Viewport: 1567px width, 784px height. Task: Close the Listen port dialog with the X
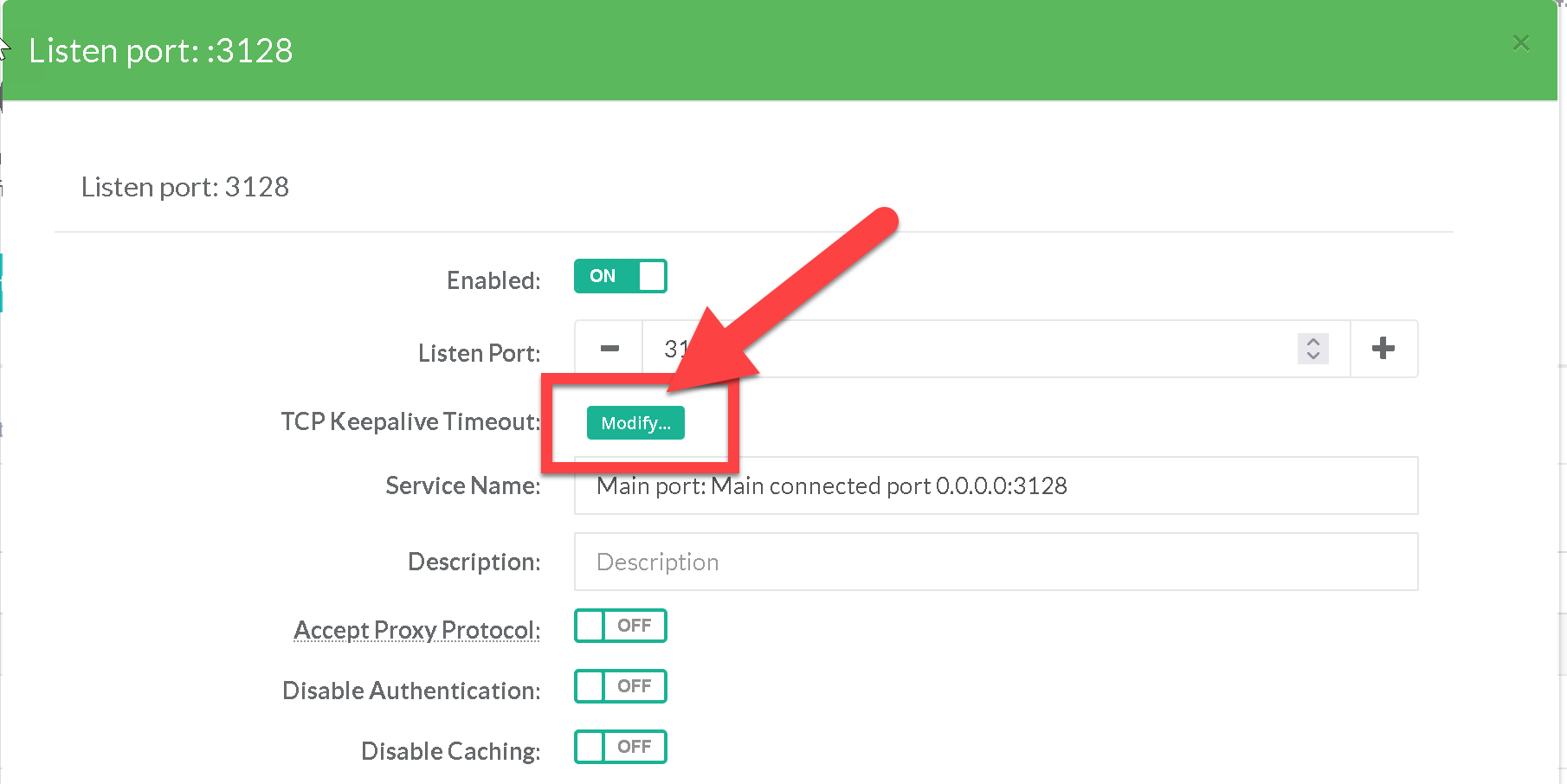click(x=1521, y=43)
